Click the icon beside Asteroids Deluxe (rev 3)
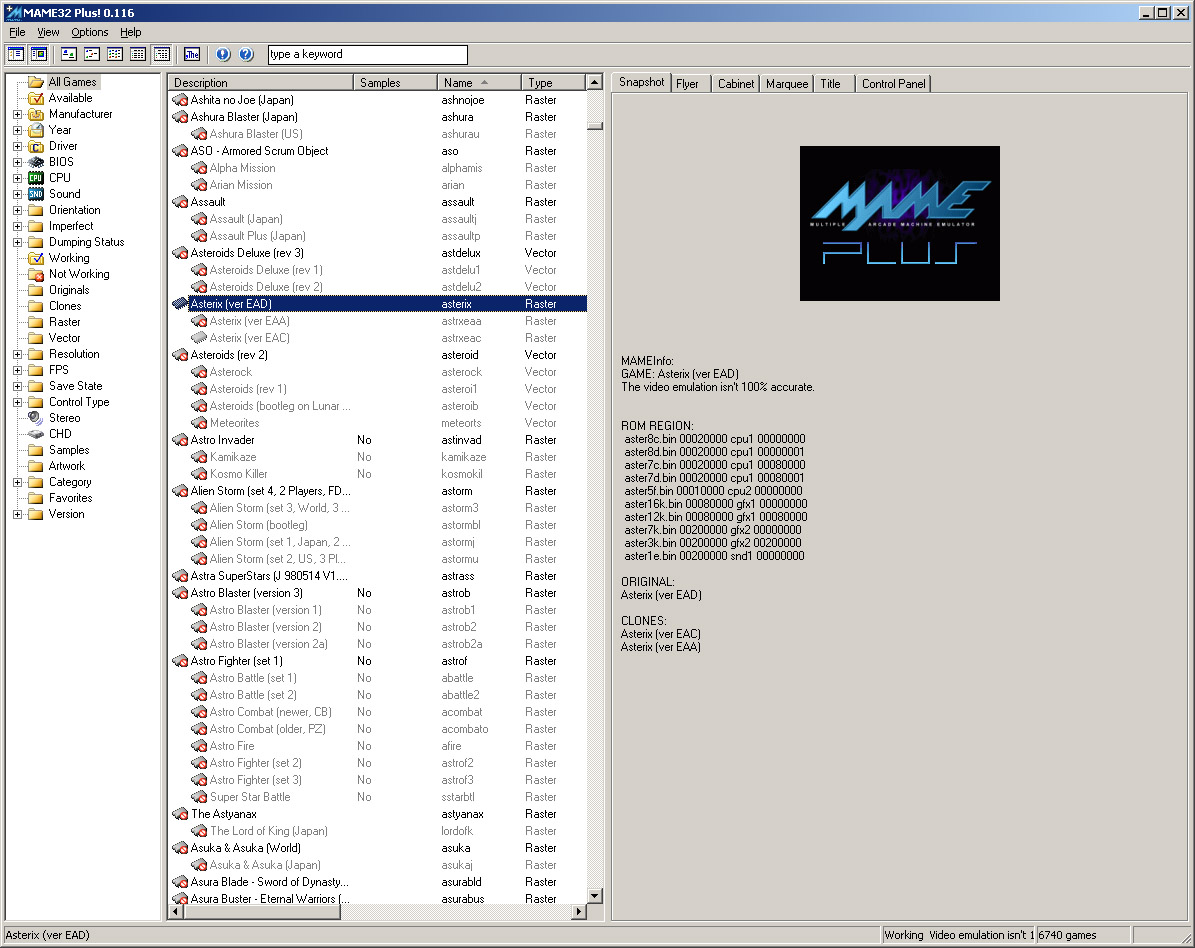This screenshot has height=948, width=1195. pyautogui.click(x=180, y=253)
